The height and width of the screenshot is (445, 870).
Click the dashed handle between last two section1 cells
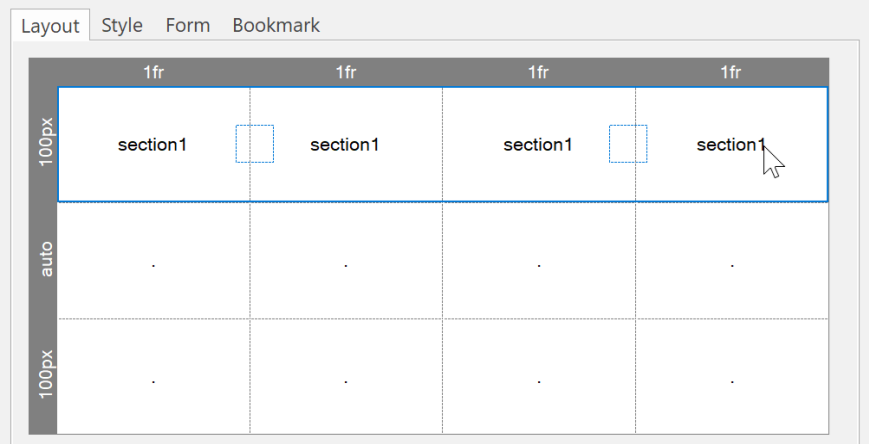click(x=628, y=144)
